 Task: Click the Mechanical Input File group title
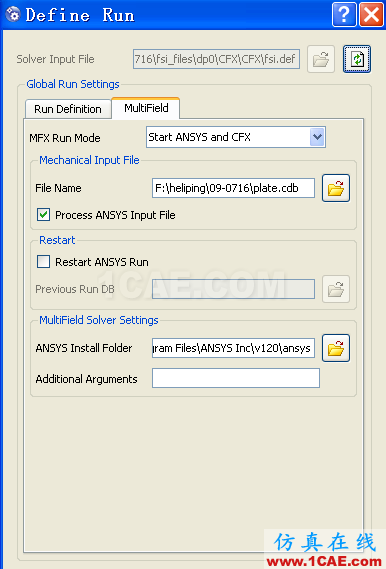coord(89,160)
